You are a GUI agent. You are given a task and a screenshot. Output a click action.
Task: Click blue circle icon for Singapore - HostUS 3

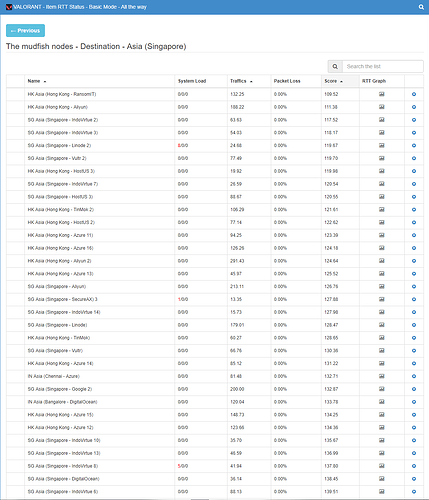[414, 197]
